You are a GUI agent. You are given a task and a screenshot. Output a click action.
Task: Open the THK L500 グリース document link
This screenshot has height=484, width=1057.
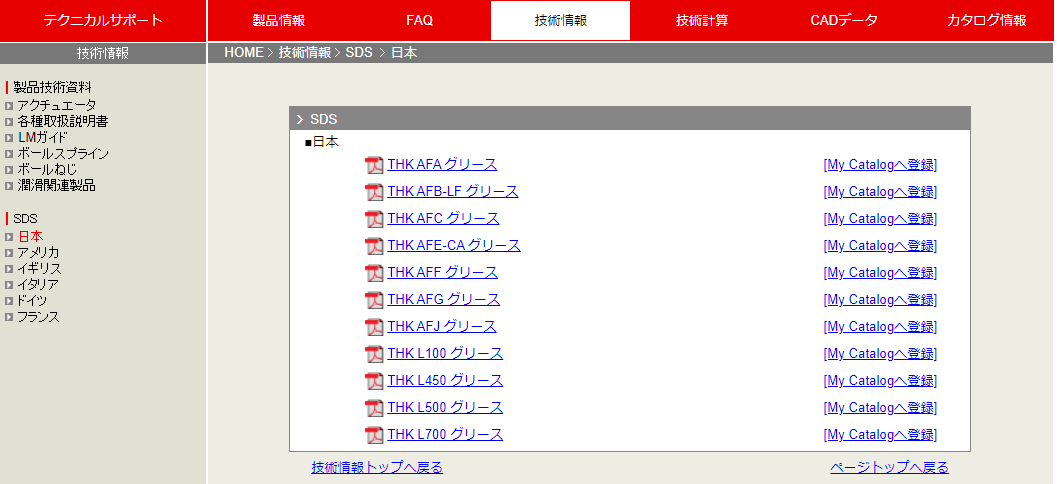446,407
